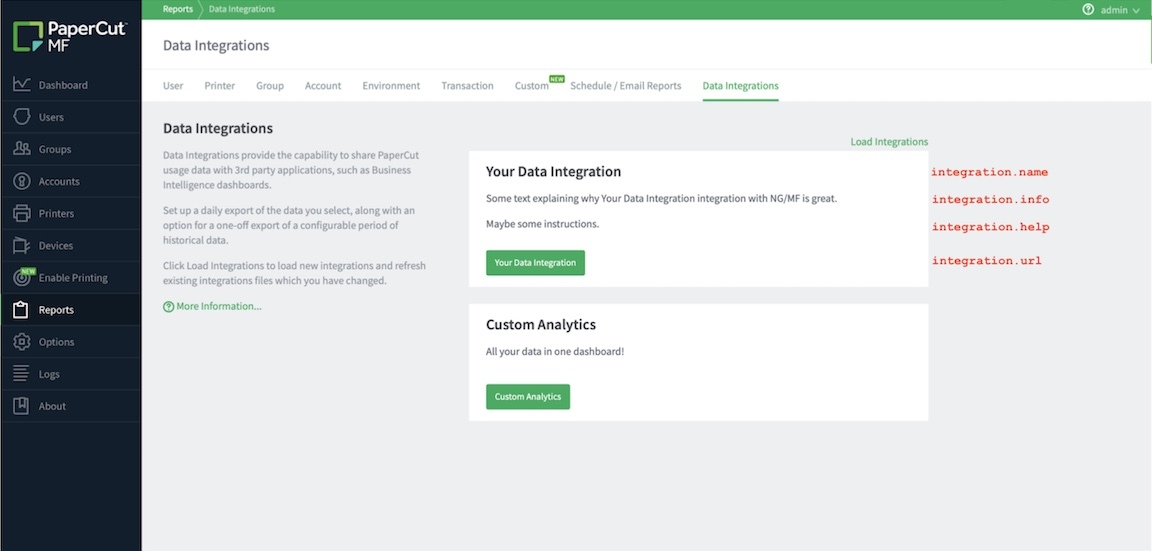Click the 'Custom Analytics' card heading
The image size is (1152, 551).
coord(541,325)
